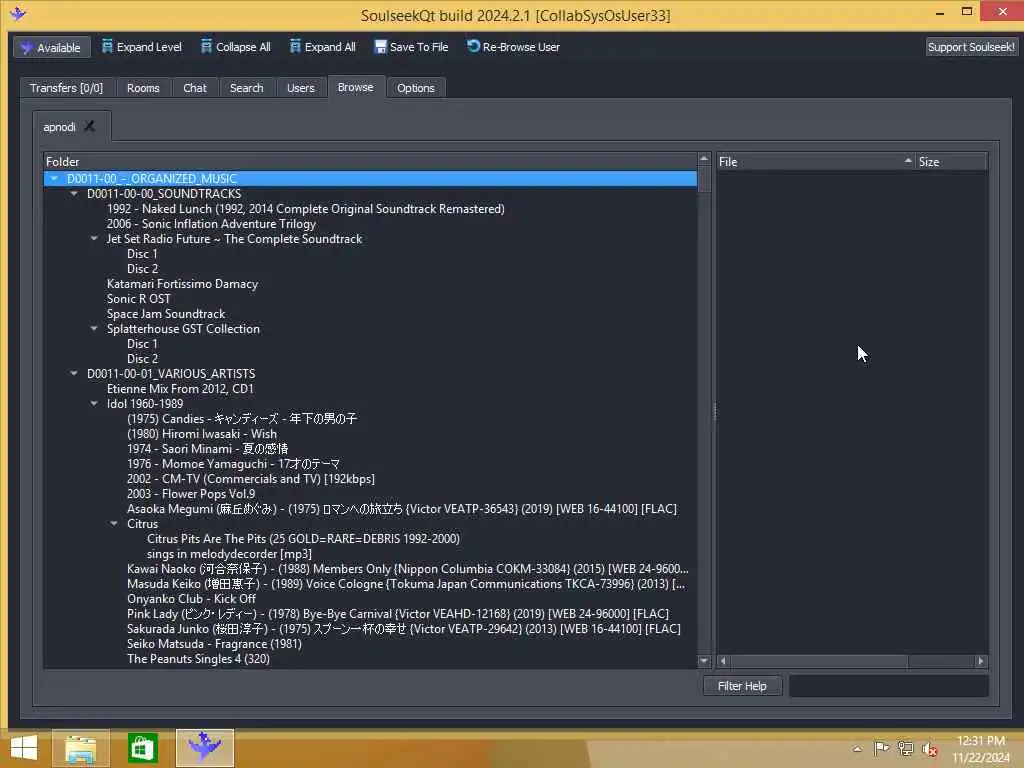
Task: Collapse Jet Set Radio Future soundtrack folder
Action: (94, 238)
